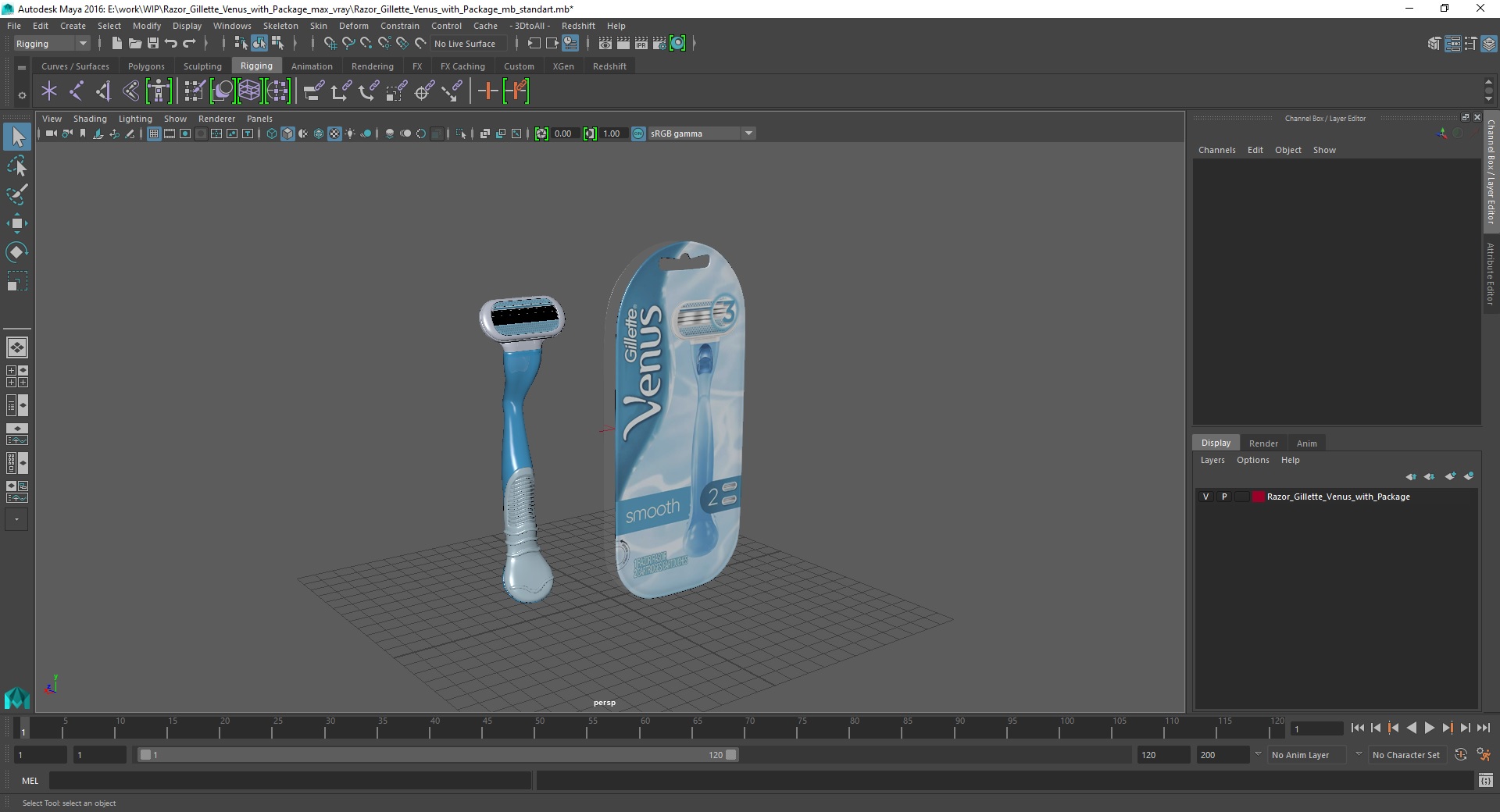This screenshot has width=1500, height=812.
Task: Open Channels menu in Channel Box
Action: click(x=1217, y=150)
